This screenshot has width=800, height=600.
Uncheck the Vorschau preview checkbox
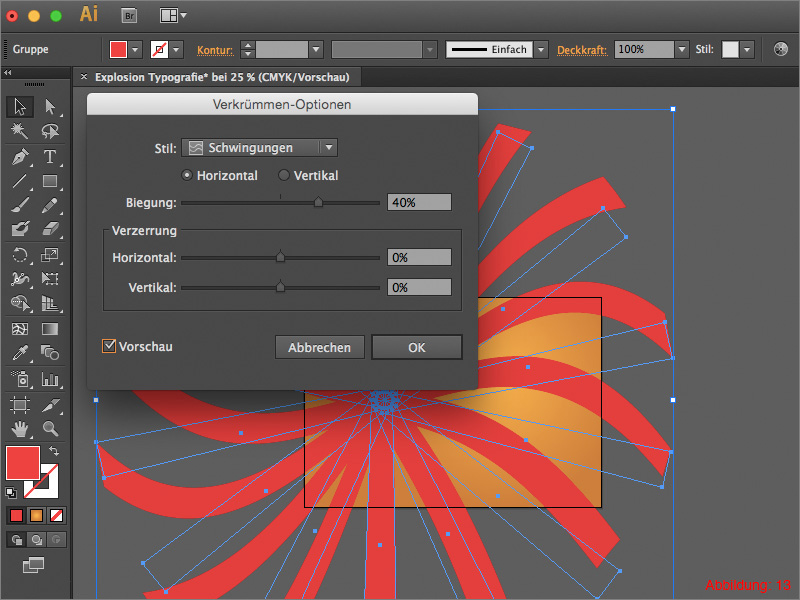pos(108,347)
